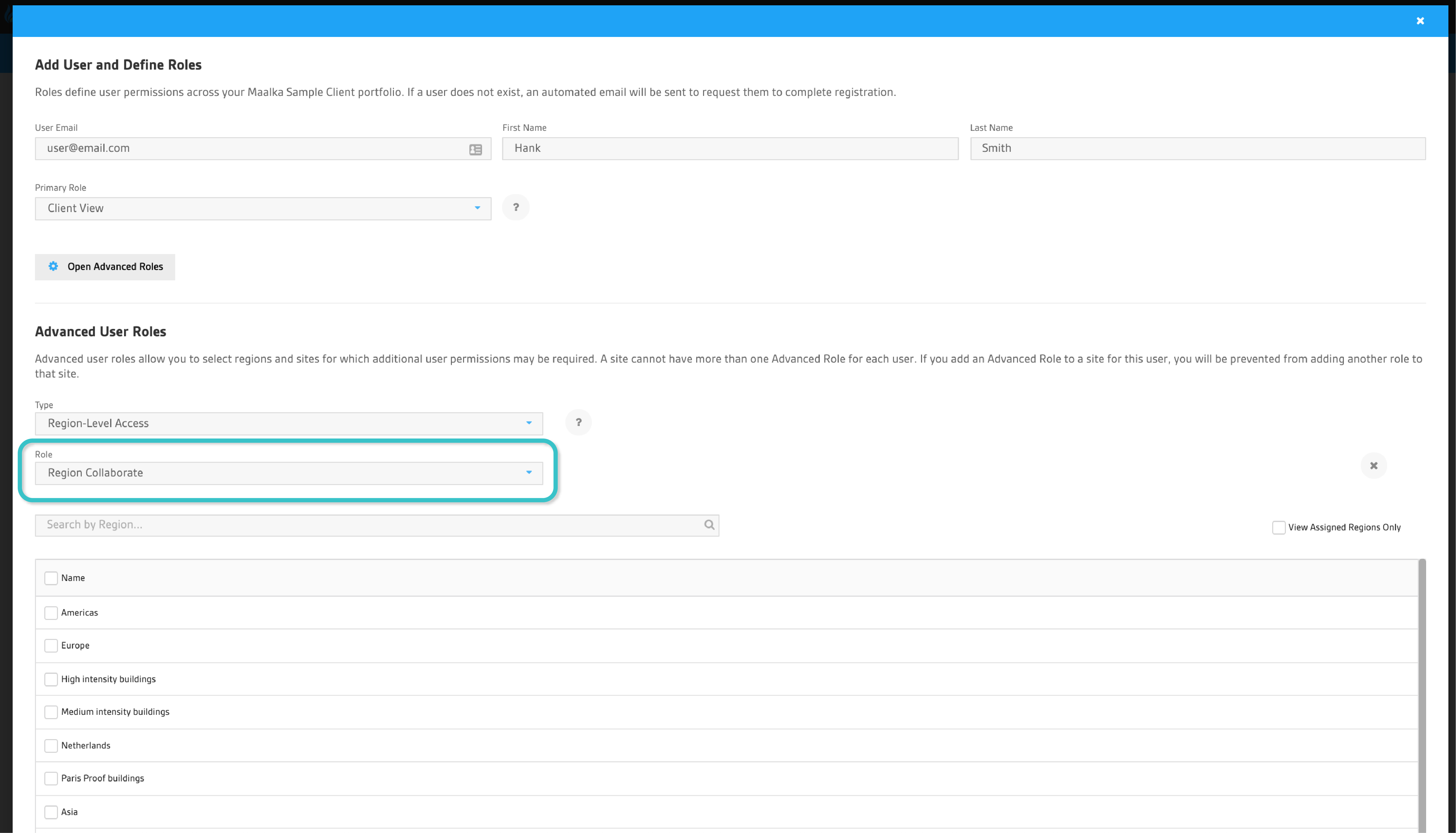
Task: Click the Americas row label
Action: (79, 613)
